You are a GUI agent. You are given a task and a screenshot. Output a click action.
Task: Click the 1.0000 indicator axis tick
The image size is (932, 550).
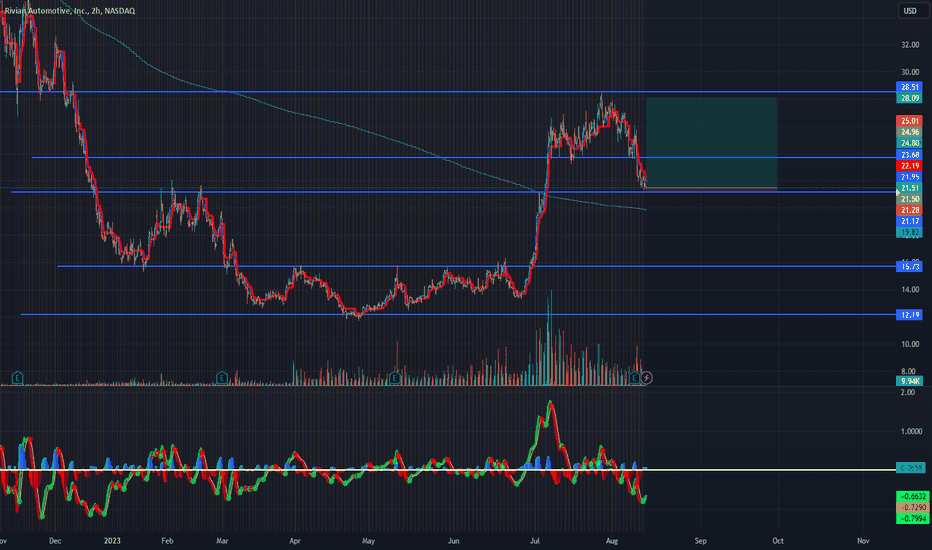click(911, 431)
